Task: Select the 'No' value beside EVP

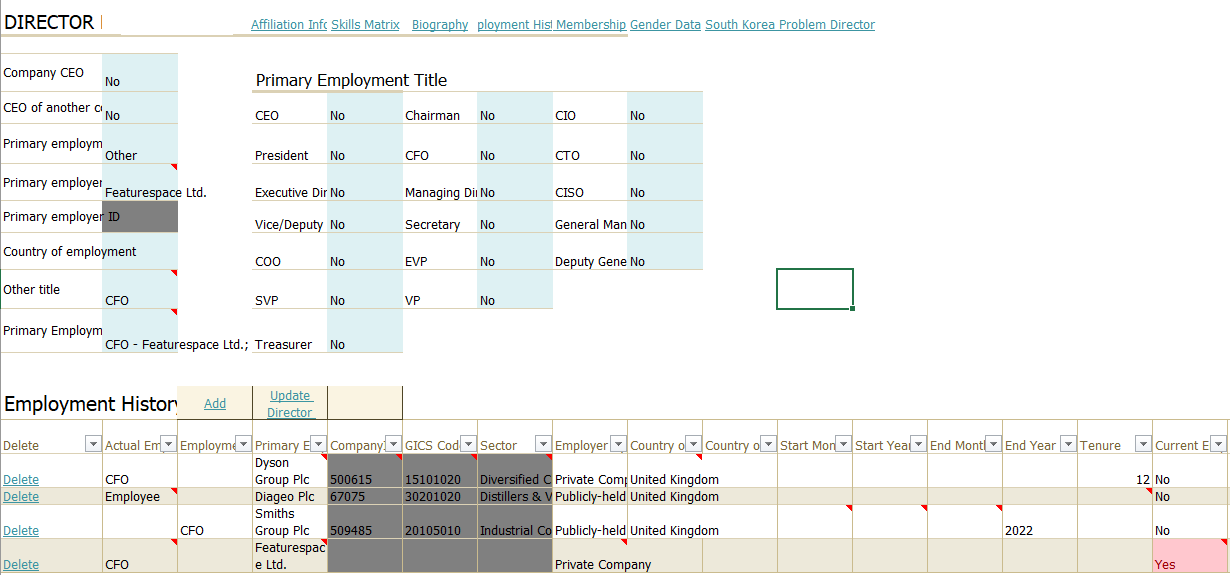Action: [515, 252]
